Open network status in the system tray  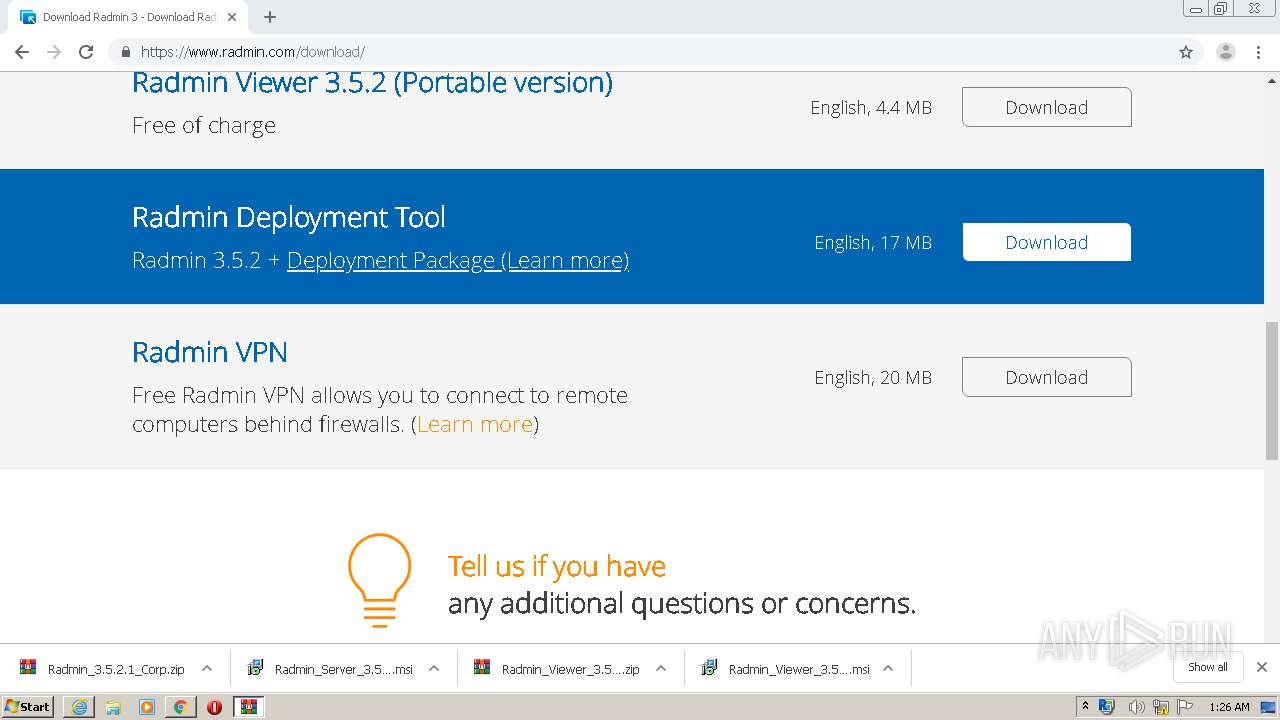tap(1160, 707)
